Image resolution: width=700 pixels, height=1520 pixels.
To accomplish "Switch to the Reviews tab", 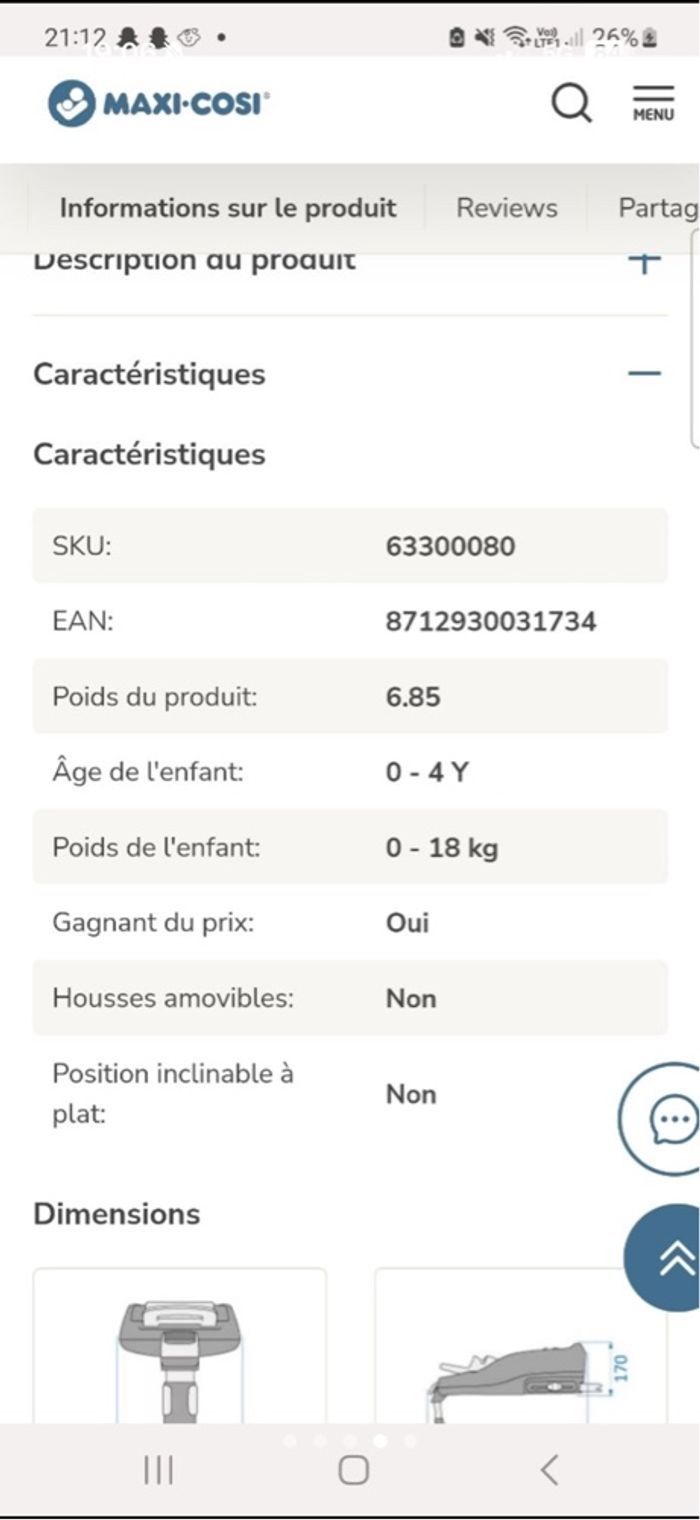I will point(507,208).
